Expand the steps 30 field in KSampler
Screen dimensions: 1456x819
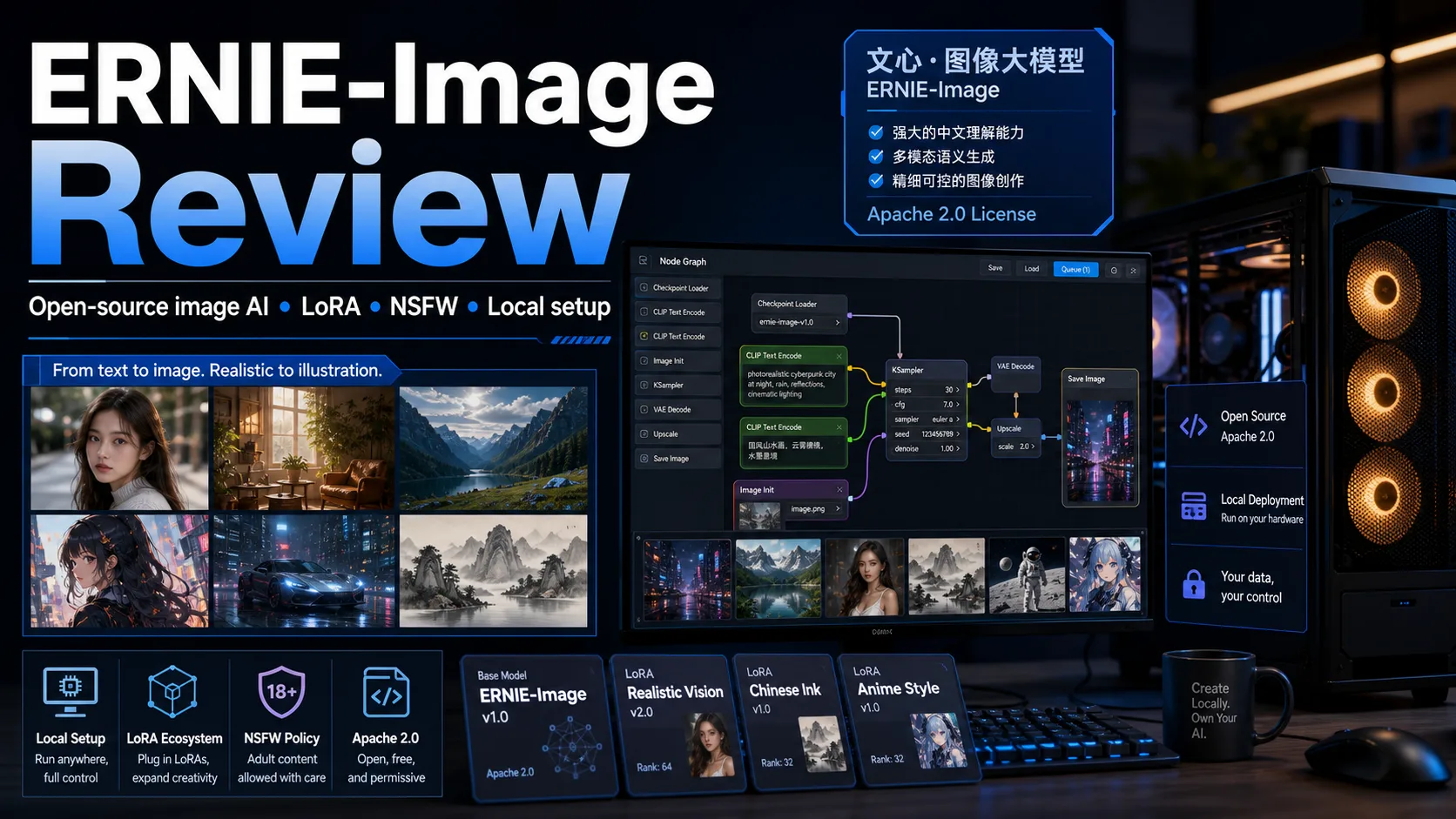927,390
